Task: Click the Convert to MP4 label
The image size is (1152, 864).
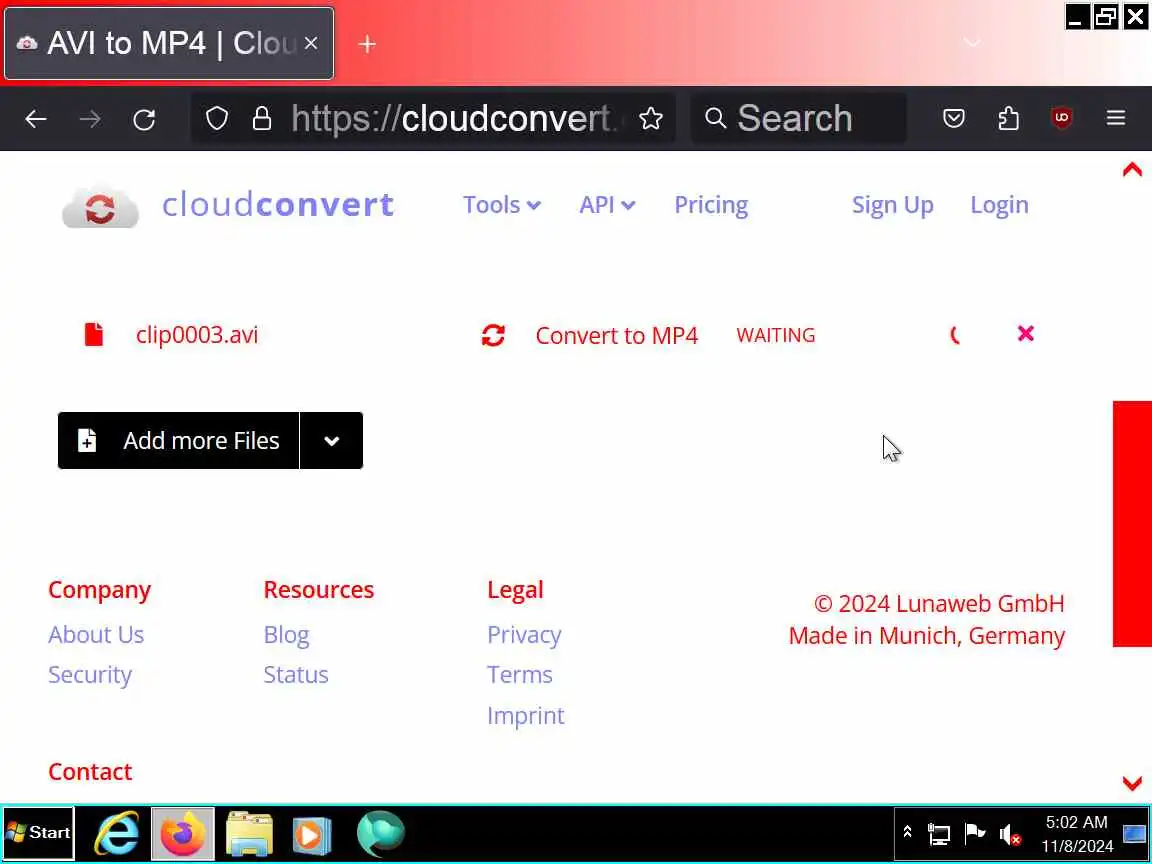Action: pyautogui.click(x=616, y=336)
